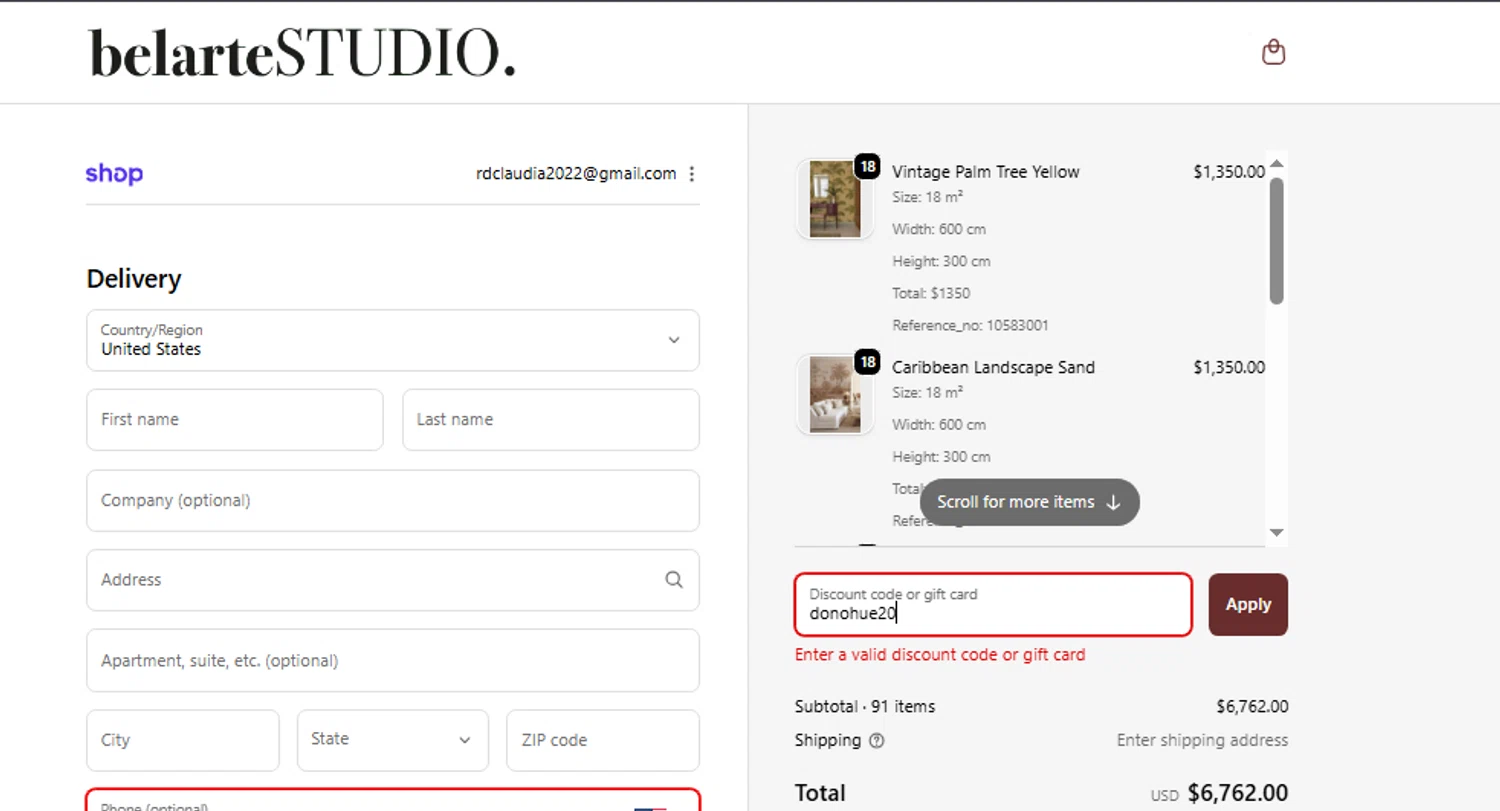Click Scroll for more items button
Image resolution: width=1500 pixels, height=811 pixels.
(x=1030, y=502)
